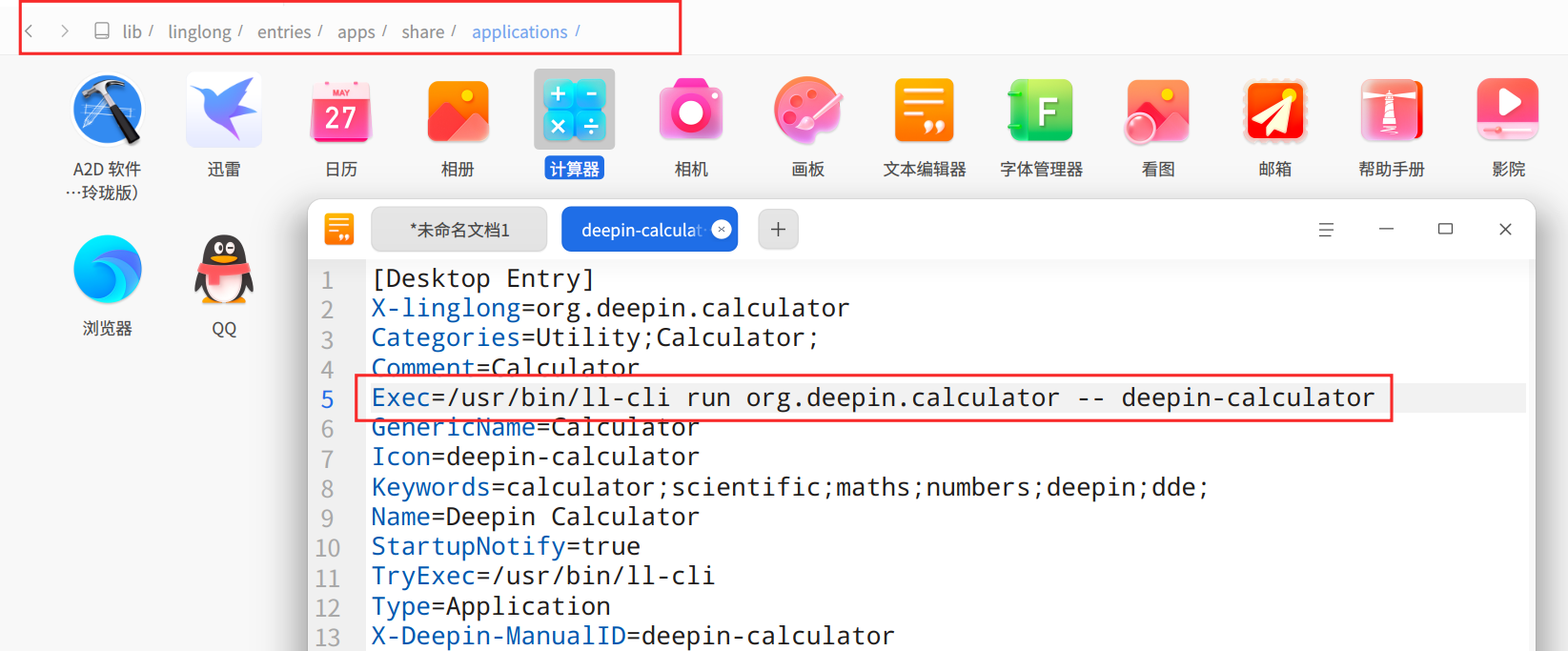Image resolution: width=1568 pixels, height=651 pixels.
Task: Add a new editor tab with plus button
Action: (x=779, y=230)
